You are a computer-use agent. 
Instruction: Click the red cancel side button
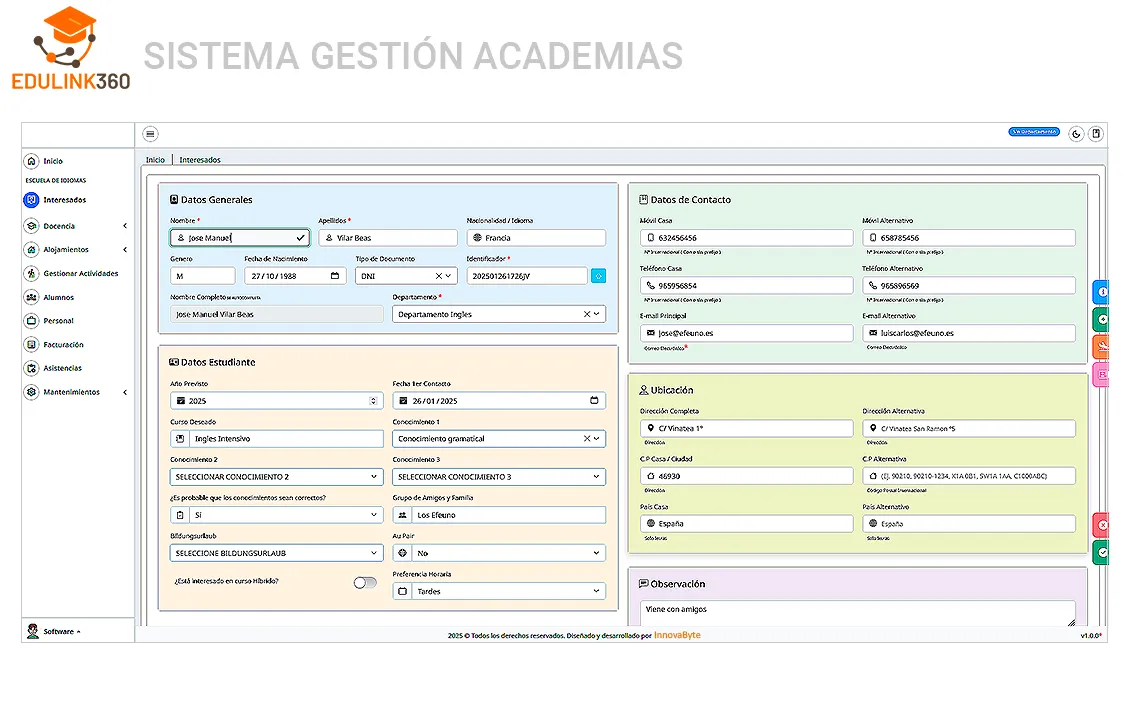click(x=1101, y=525)
